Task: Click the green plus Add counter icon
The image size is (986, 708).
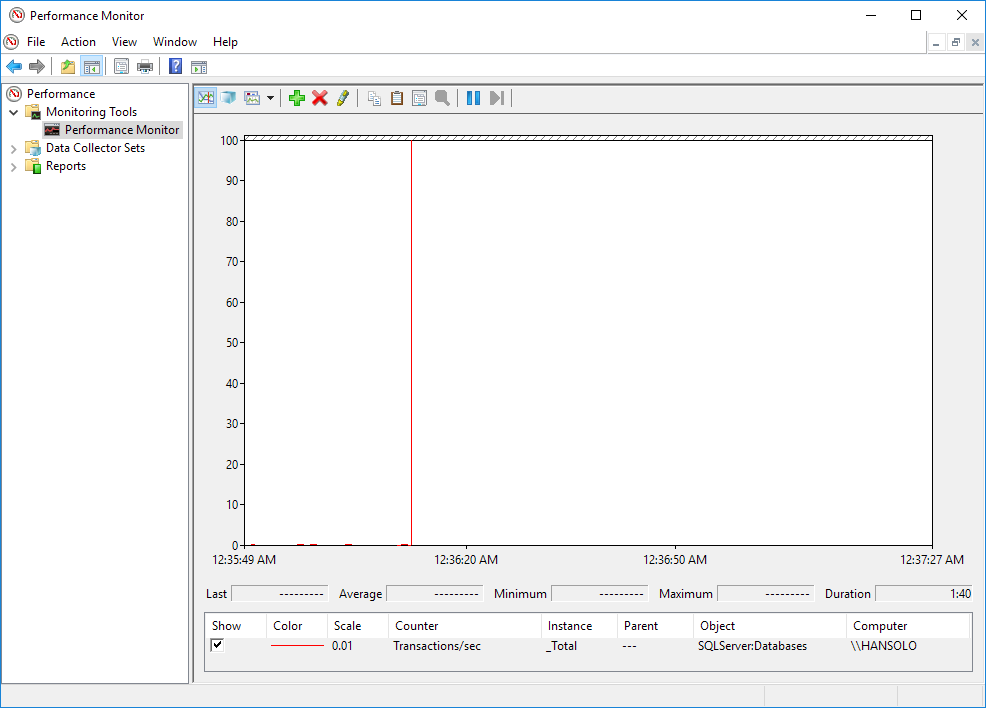Action: (296, 98)
